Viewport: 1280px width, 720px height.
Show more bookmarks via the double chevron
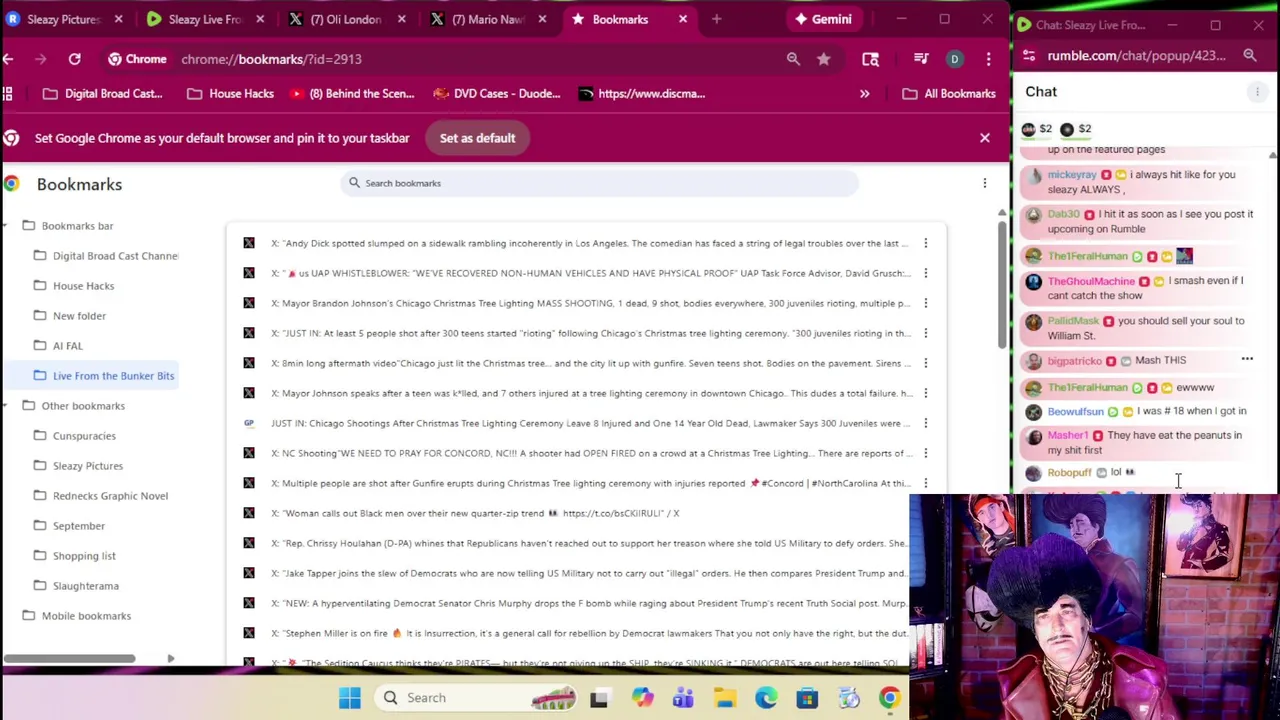coord(864,94)
